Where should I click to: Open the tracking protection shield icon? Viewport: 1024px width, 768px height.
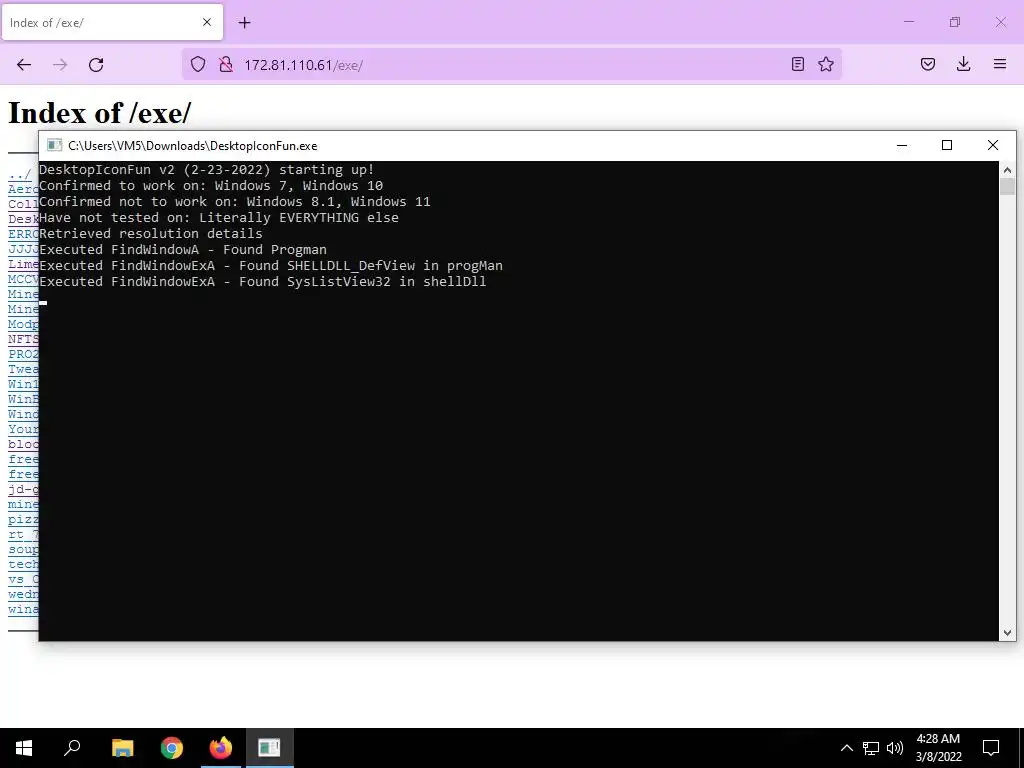click(x=198, y=64)
